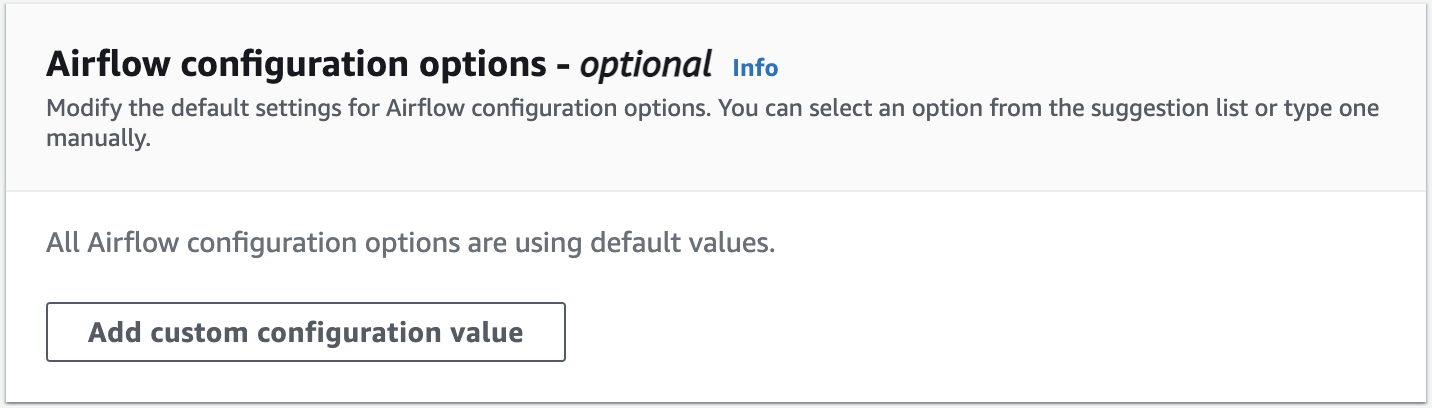1432x408 pixels.
Task: Click the word manually in the description
Action: (97, 140)
